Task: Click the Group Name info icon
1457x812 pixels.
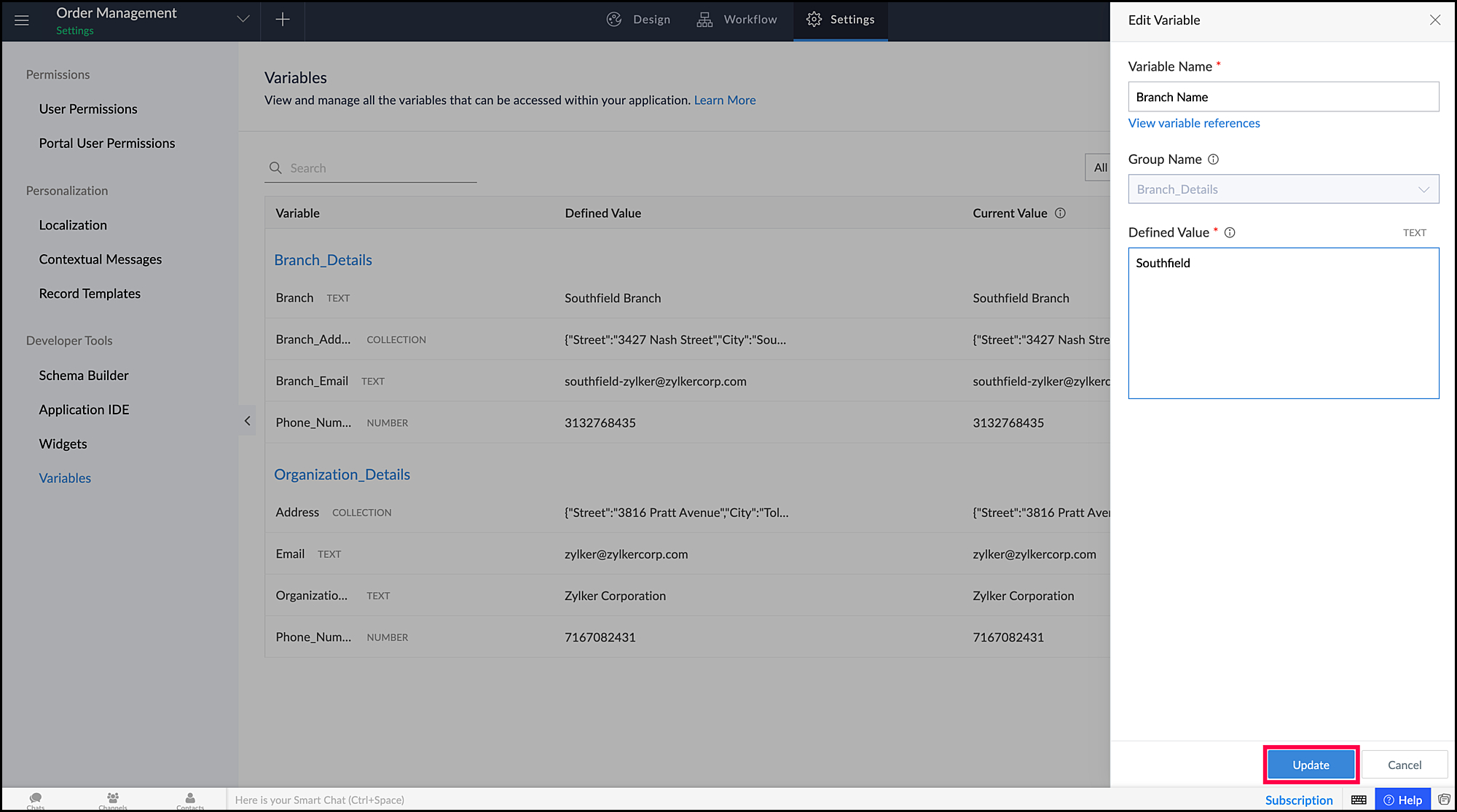Action: coord(1213,159)
